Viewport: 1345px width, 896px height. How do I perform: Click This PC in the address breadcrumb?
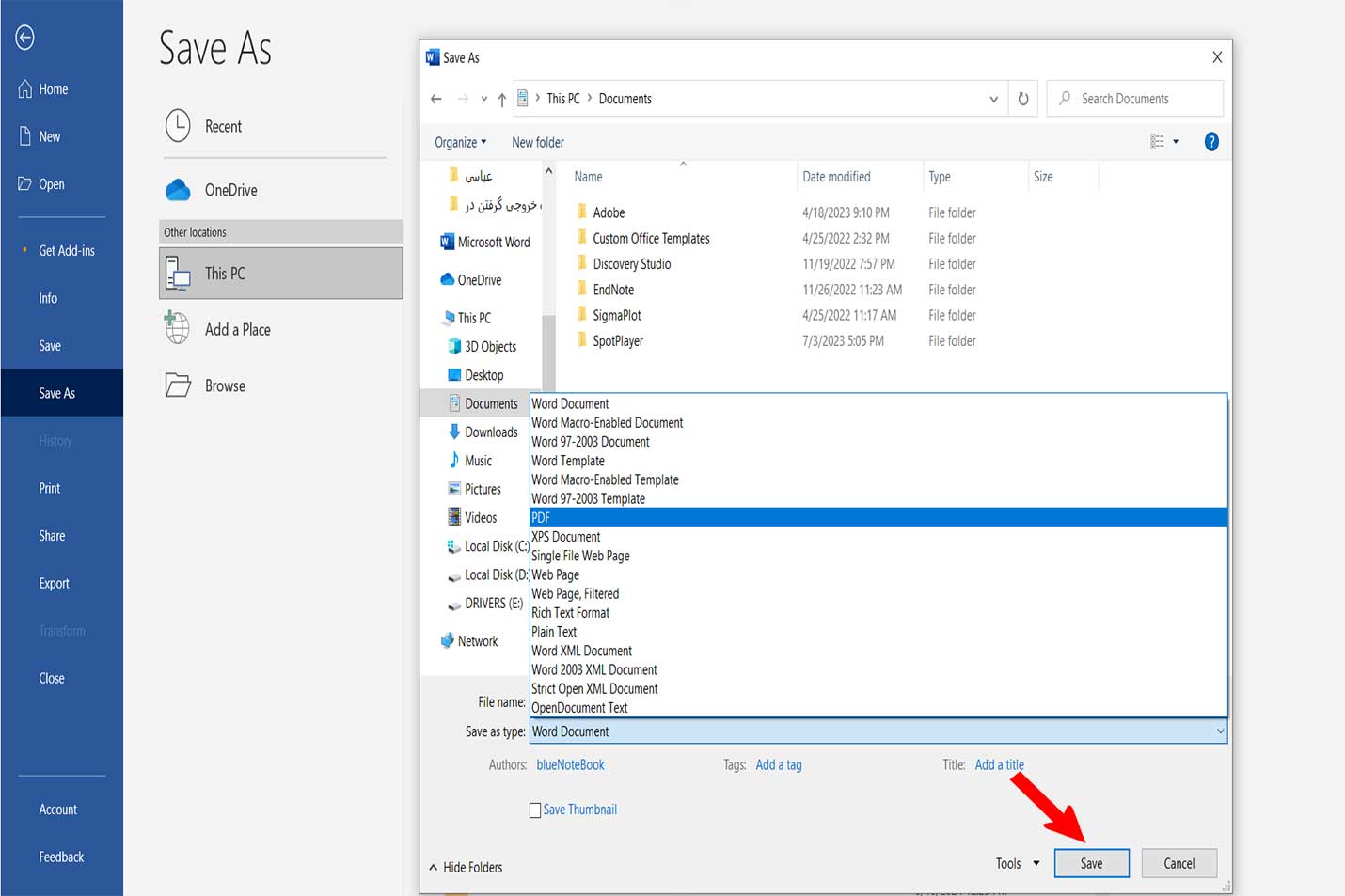click(x=563, y=99)
